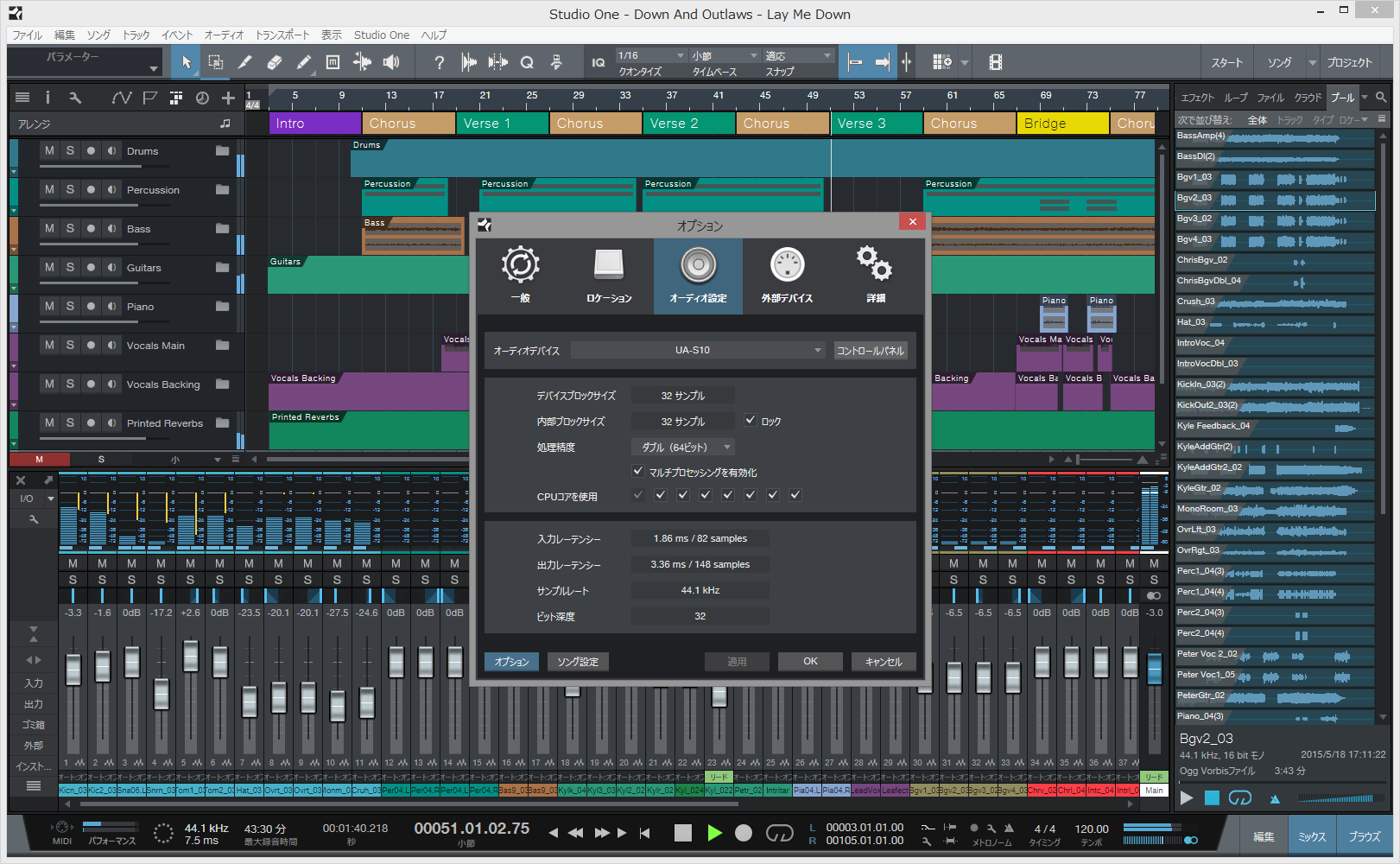The image size is (1400, 864).
Task: Open the 詳細 (Advanced) gears page
Action: (876, 275)
